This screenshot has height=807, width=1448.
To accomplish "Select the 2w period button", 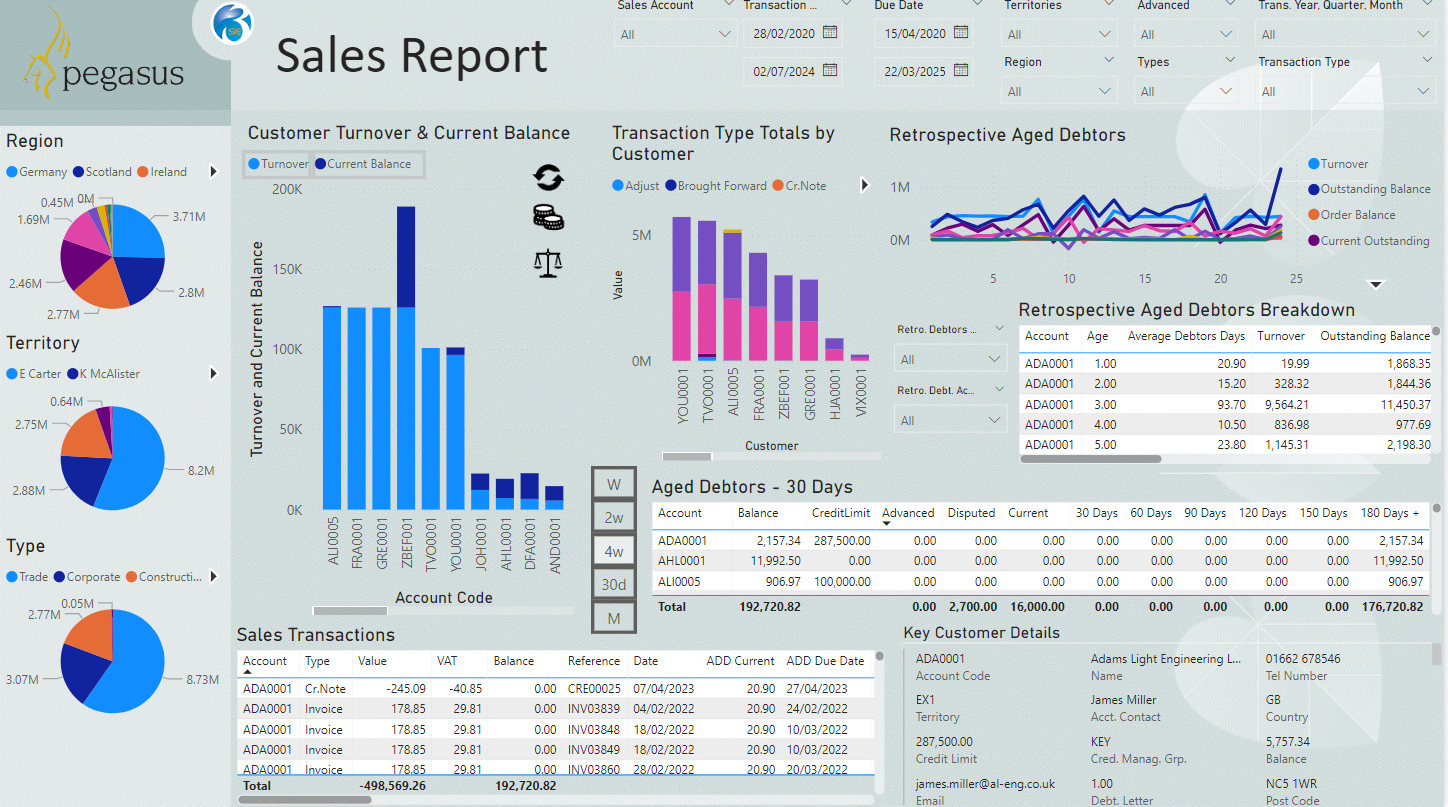I will [x=614, y=517].
